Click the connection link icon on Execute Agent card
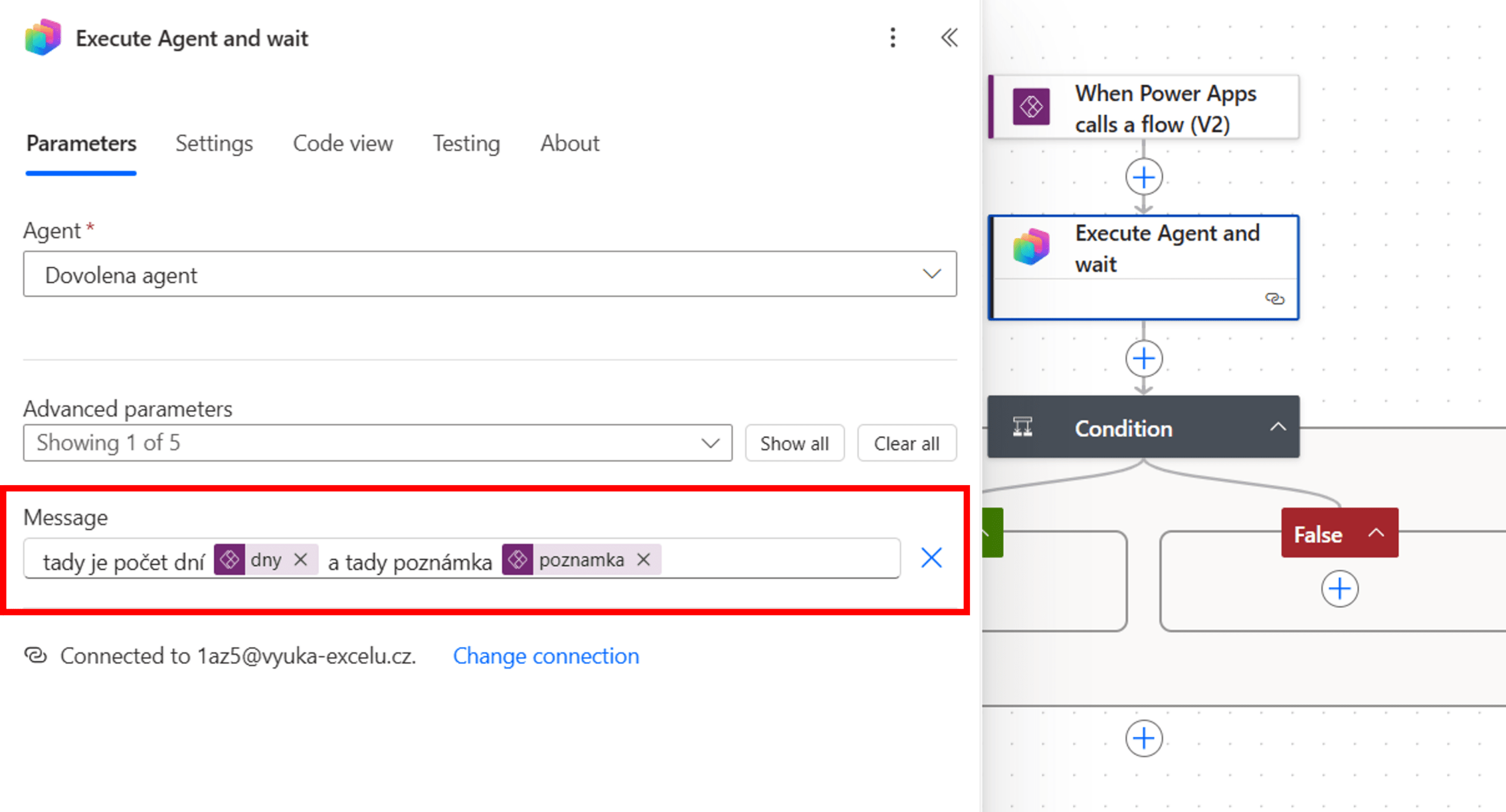This screenshot has width=1506, height=812. point(1274,299)
